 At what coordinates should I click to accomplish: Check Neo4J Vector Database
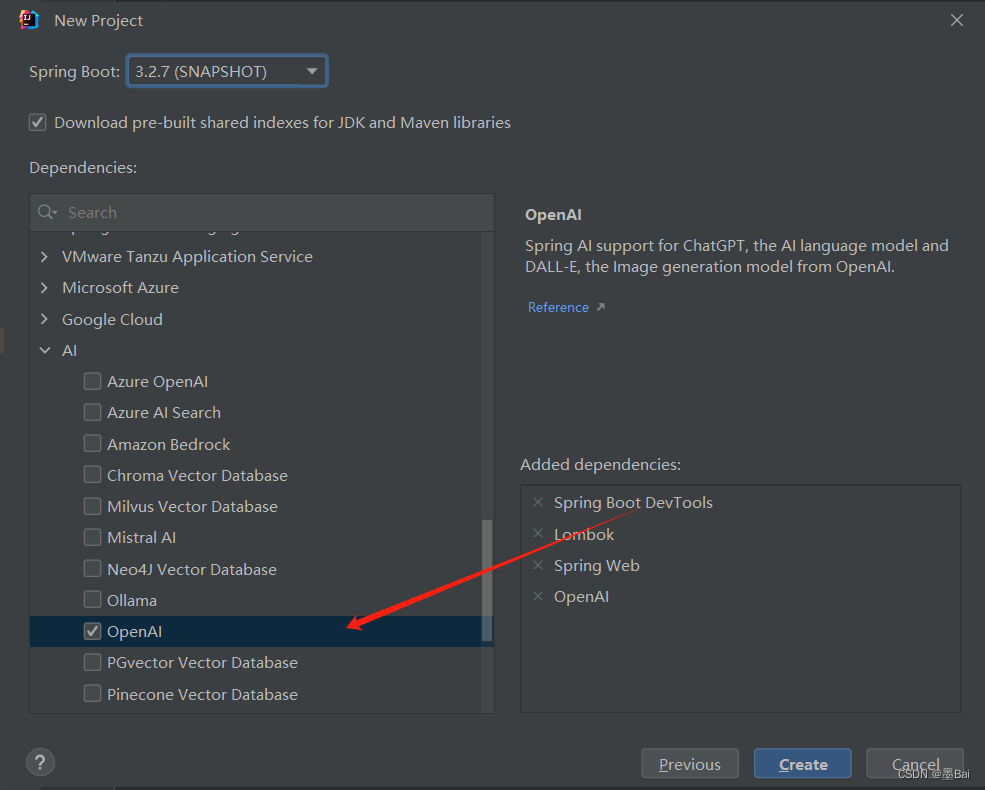coord(92,568)
